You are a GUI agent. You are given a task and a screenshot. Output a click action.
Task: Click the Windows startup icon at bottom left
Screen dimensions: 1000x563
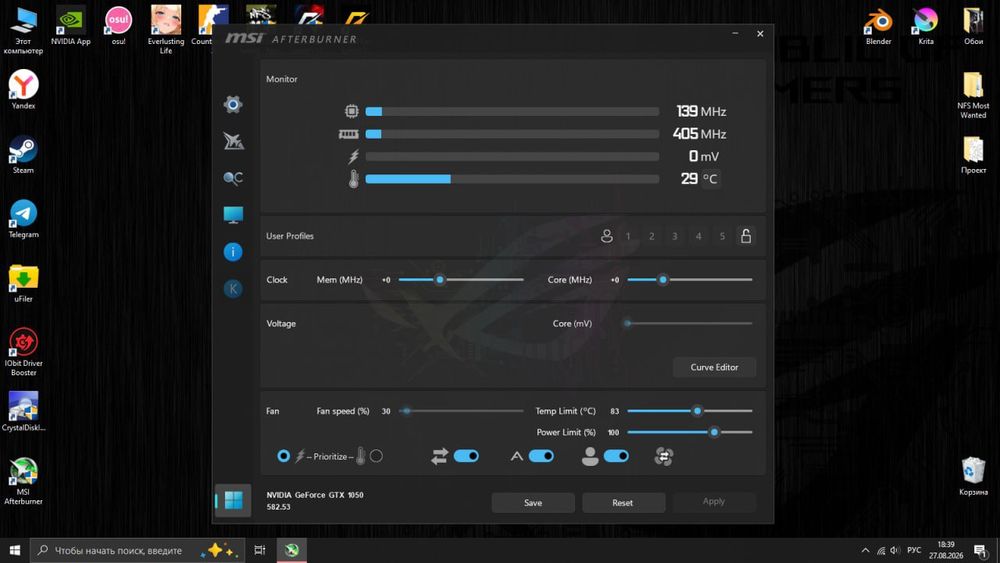click(x=233, y=501)
